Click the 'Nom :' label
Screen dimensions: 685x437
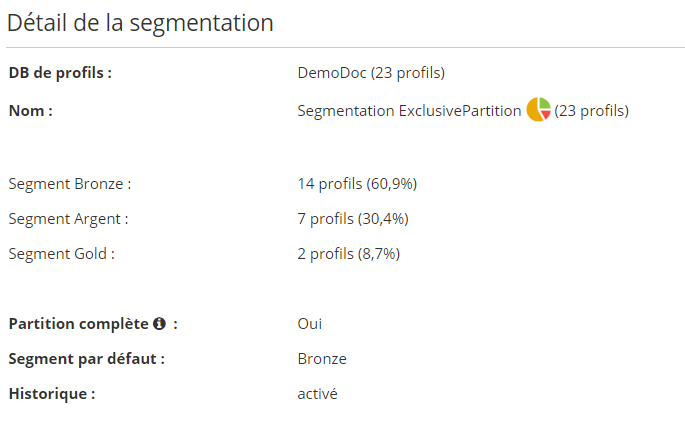tap(30, 111)
